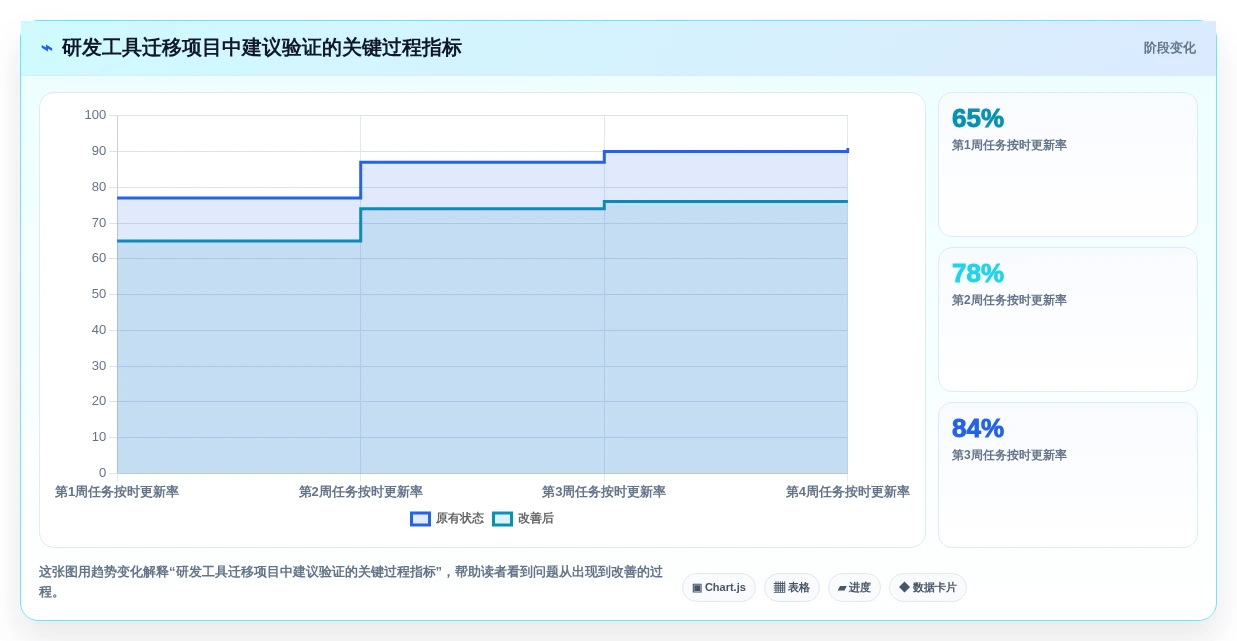The height and width of the screenshot is (641, 1237).
Task: Click the 表格 tag
Action: click(x=792, y=588)
